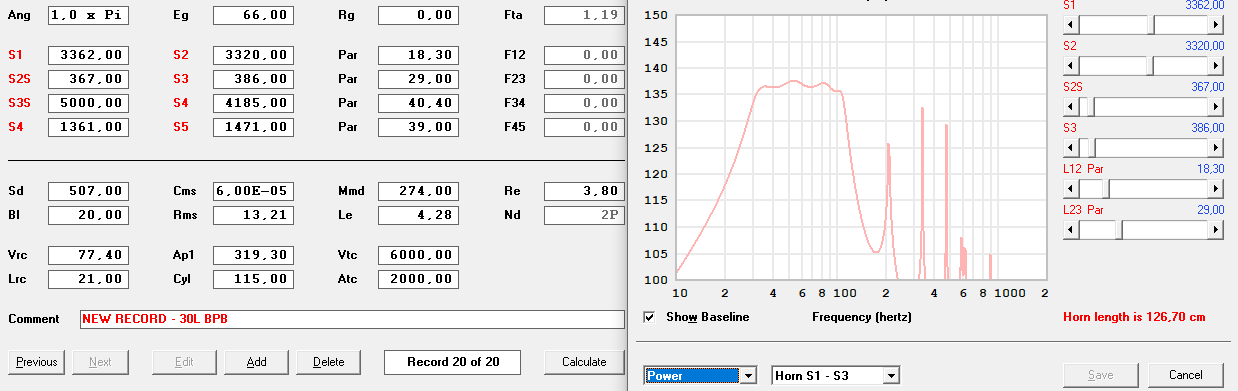Click the Fta field showing 1,19
Screen dimensions: 1238x391
(x=584, y=16)
